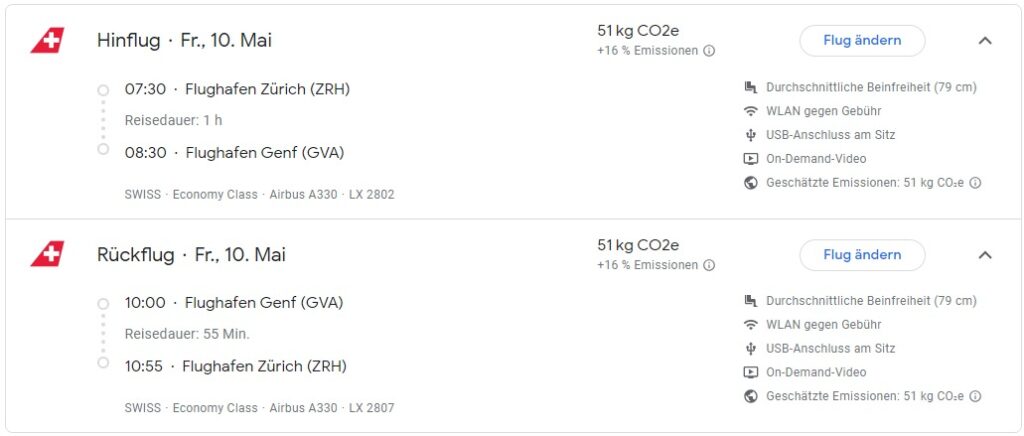The image size is (1024, 436).
Task: Collapse the Hinflug flight details
Action: click(985, 41)
